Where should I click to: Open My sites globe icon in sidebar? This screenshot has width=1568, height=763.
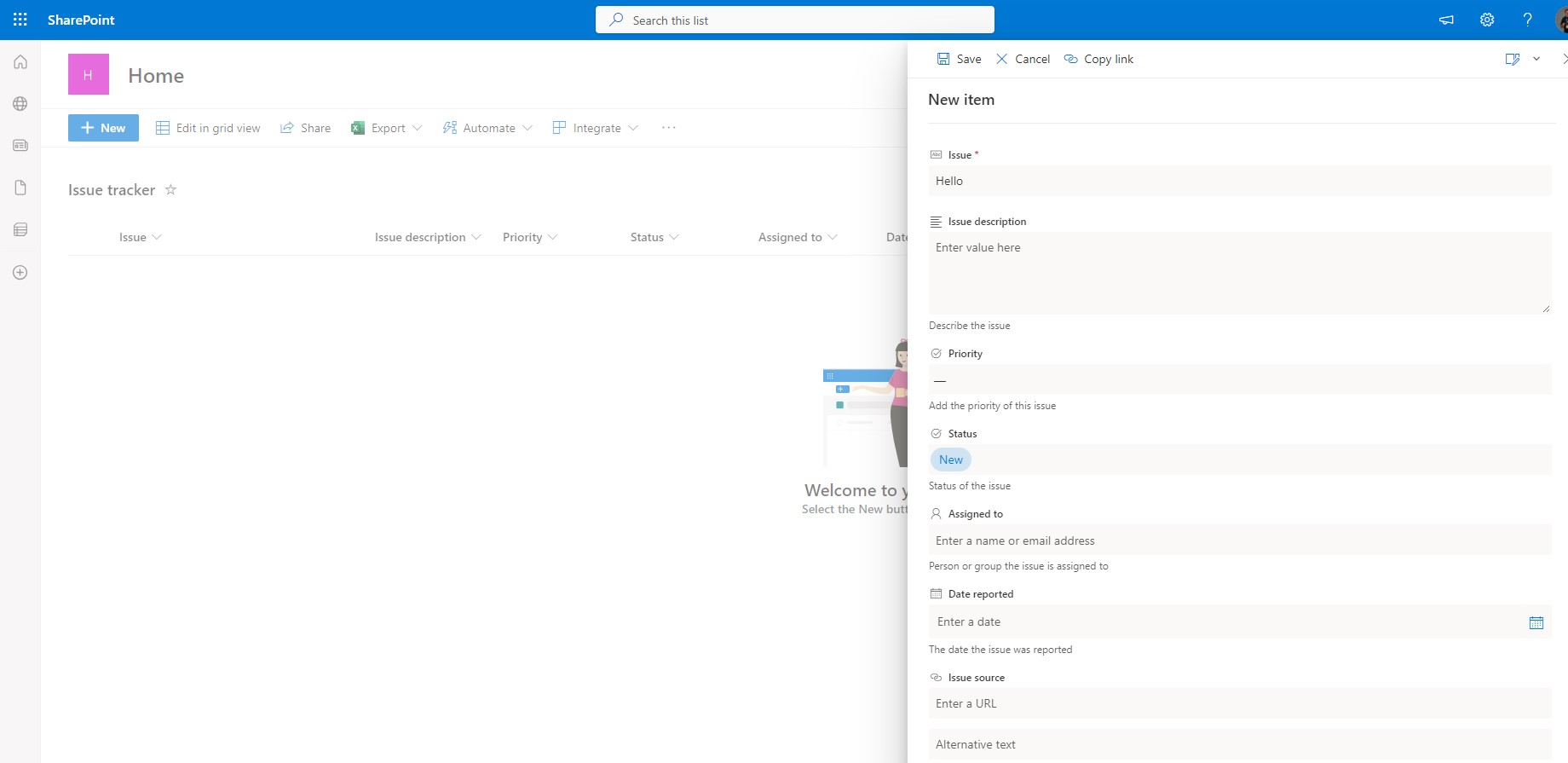20,104
